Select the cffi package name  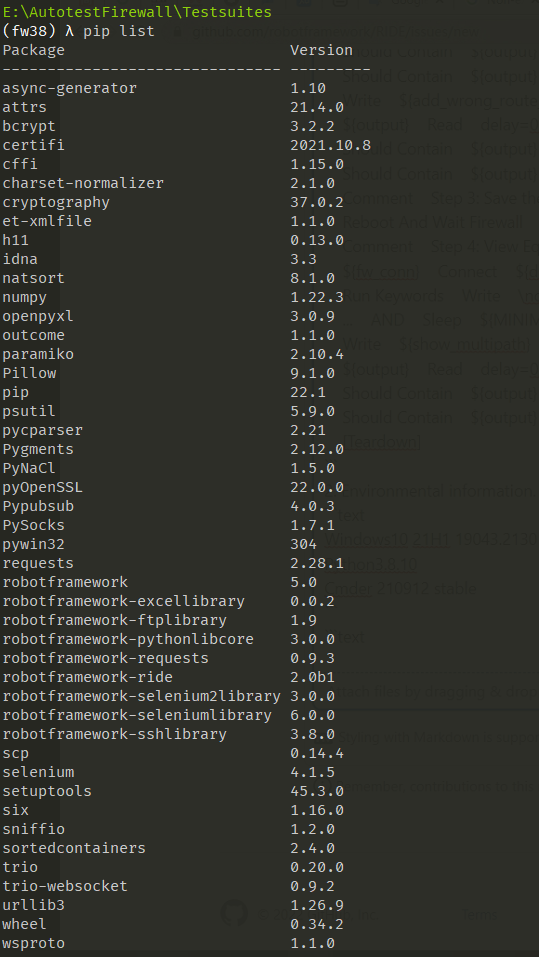pos(20,164)
